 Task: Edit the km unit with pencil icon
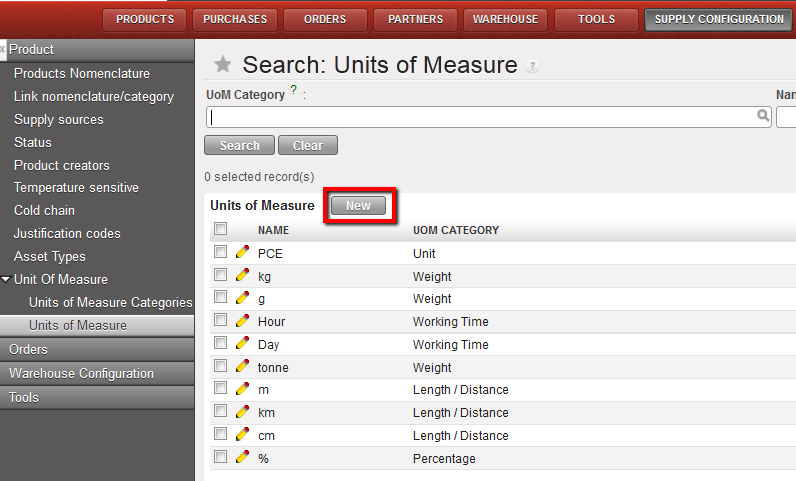[242, 412]
